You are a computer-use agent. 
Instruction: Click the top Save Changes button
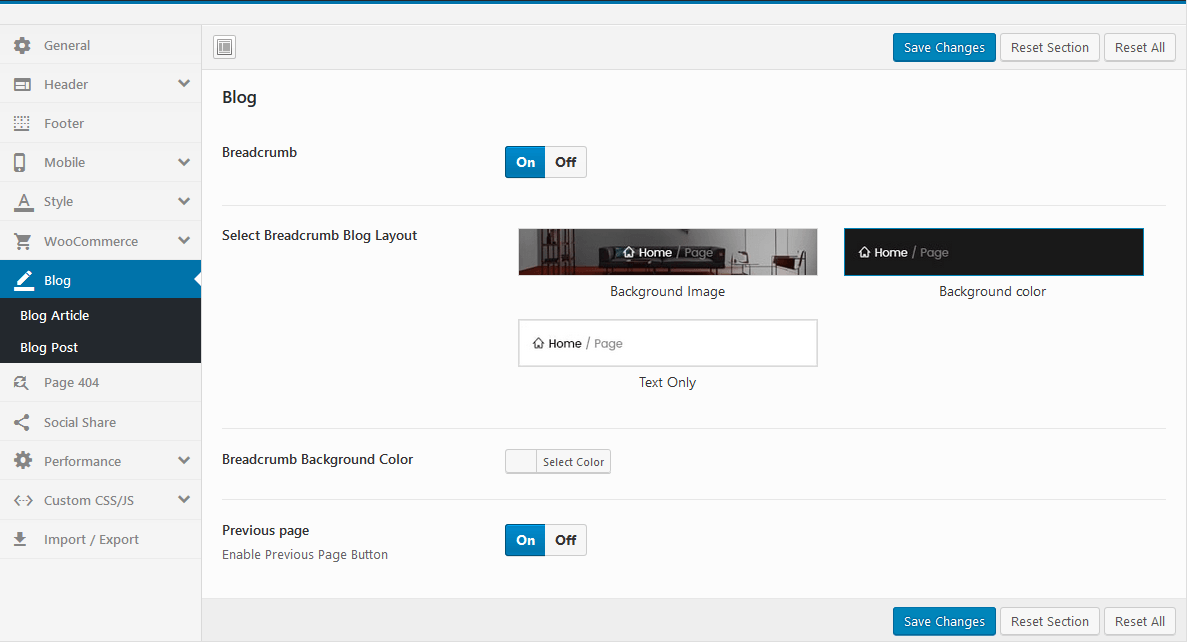944,47
